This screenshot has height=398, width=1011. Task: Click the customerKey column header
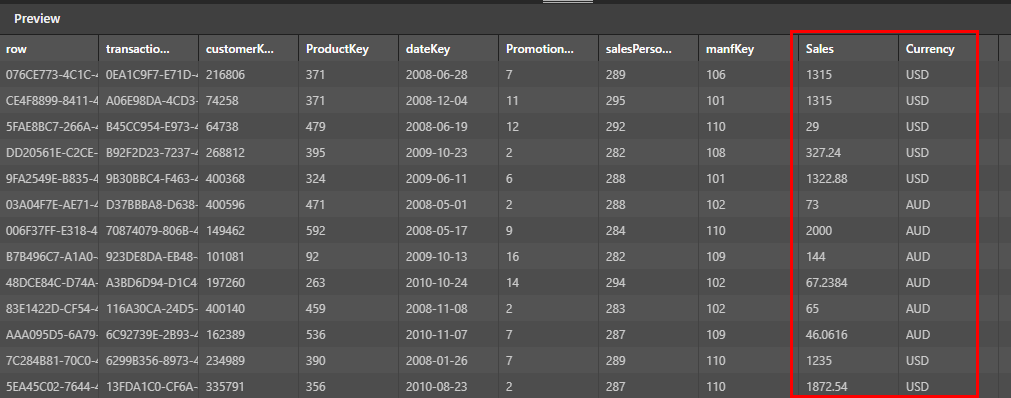pyautogui.click(x=248, y=49)
